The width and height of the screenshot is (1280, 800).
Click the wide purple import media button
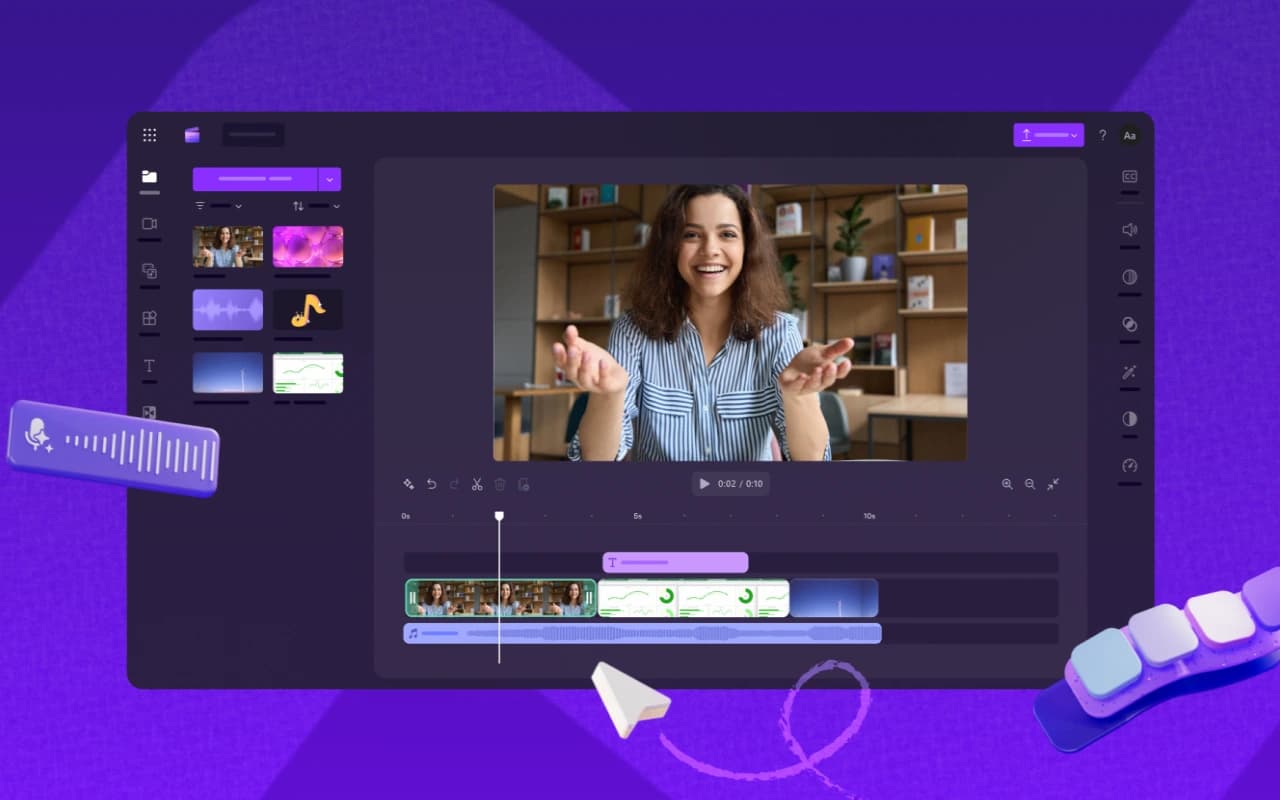point(255,179)
